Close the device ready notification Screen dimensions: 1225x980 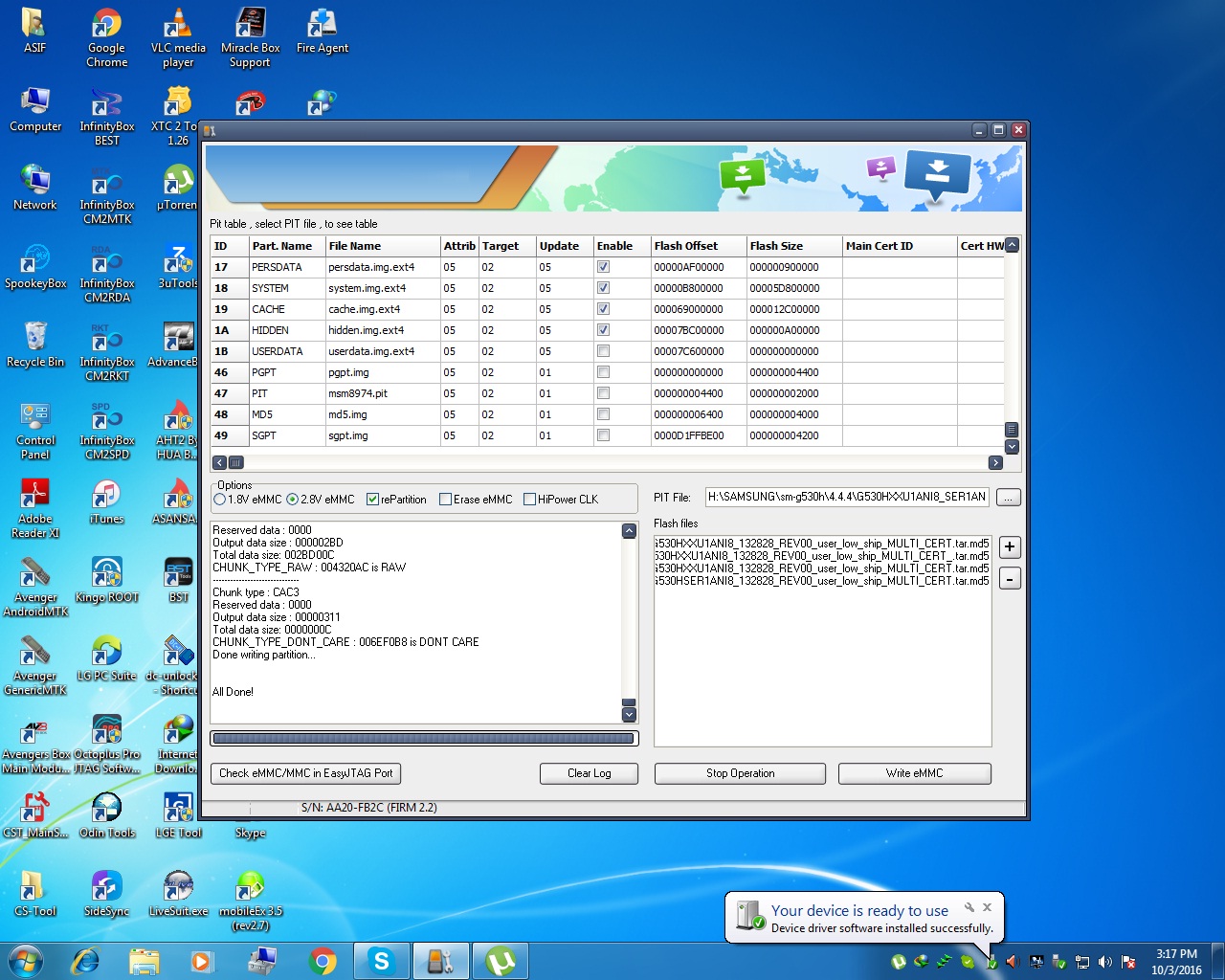pos(987,906)
